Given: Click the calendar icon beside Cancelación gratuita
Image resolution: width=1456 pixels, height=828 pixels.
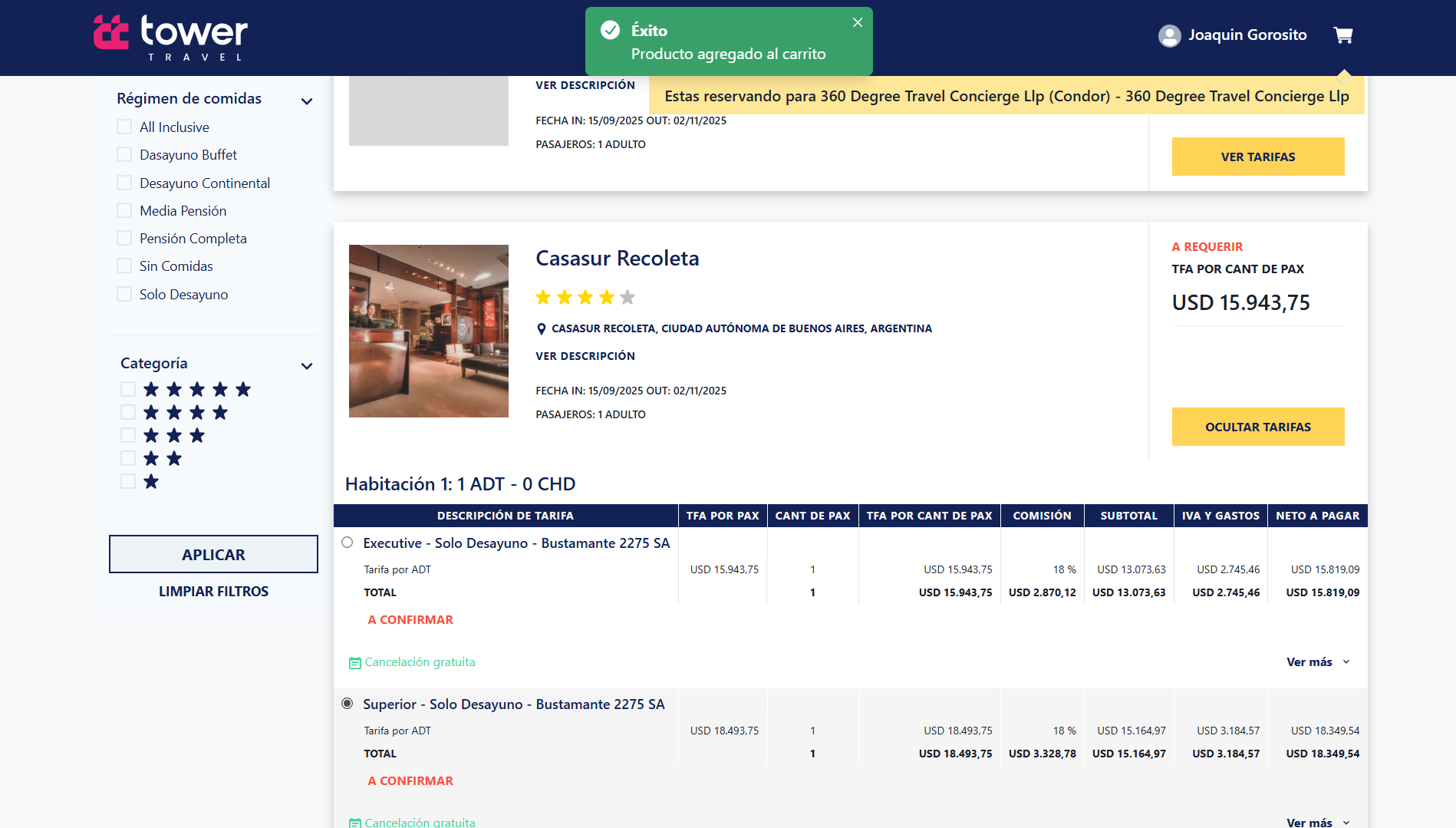Looking at the screenshot, I should (355, 663).
